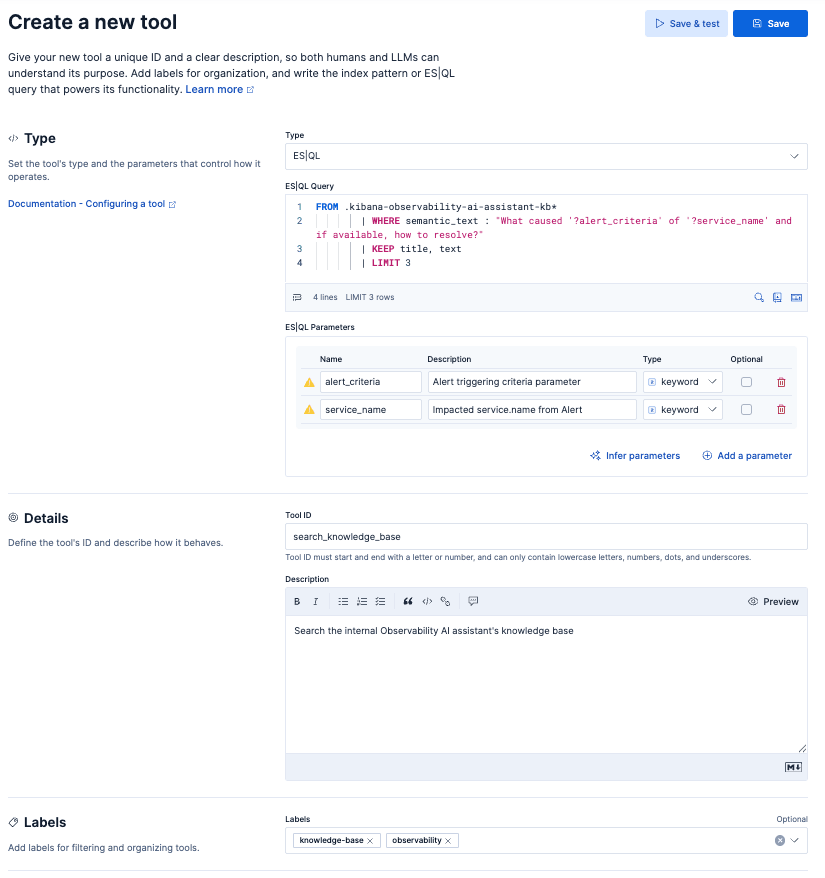Open the Learn more link

click(x=215, y=89)
